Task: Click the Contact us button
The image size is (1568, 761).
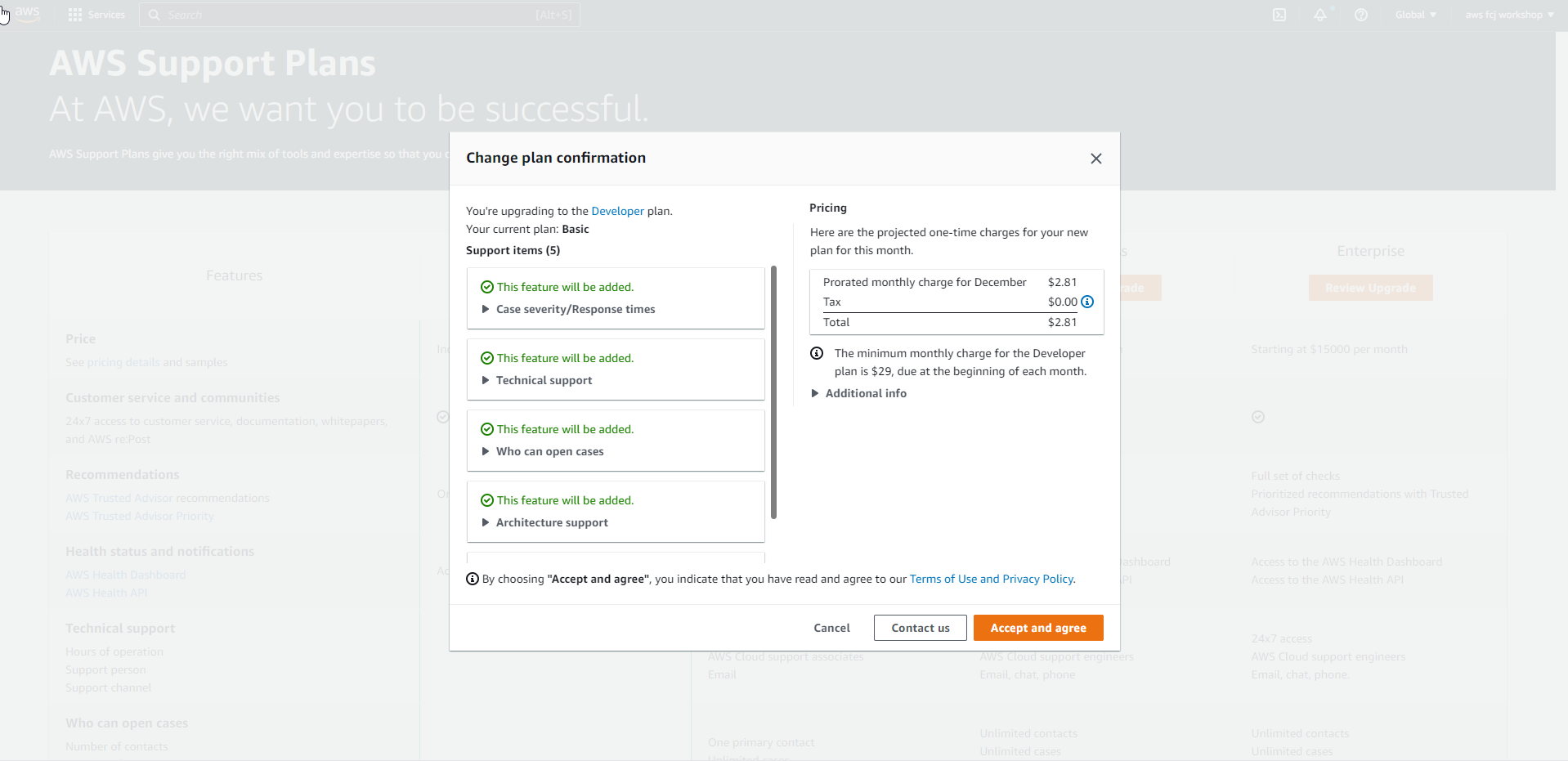Action: [921, 628]
